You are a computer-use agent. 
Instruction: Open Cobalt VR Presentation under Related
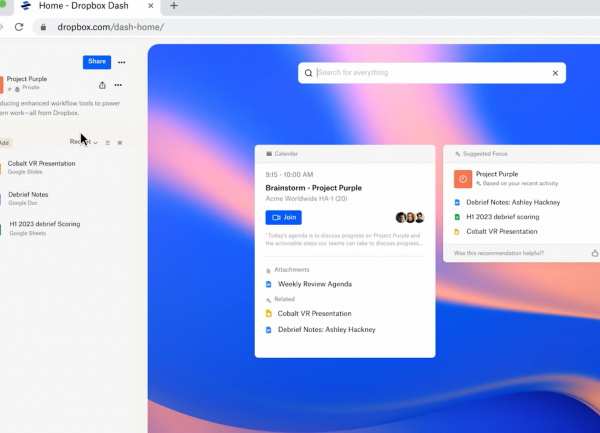[314, 313]
